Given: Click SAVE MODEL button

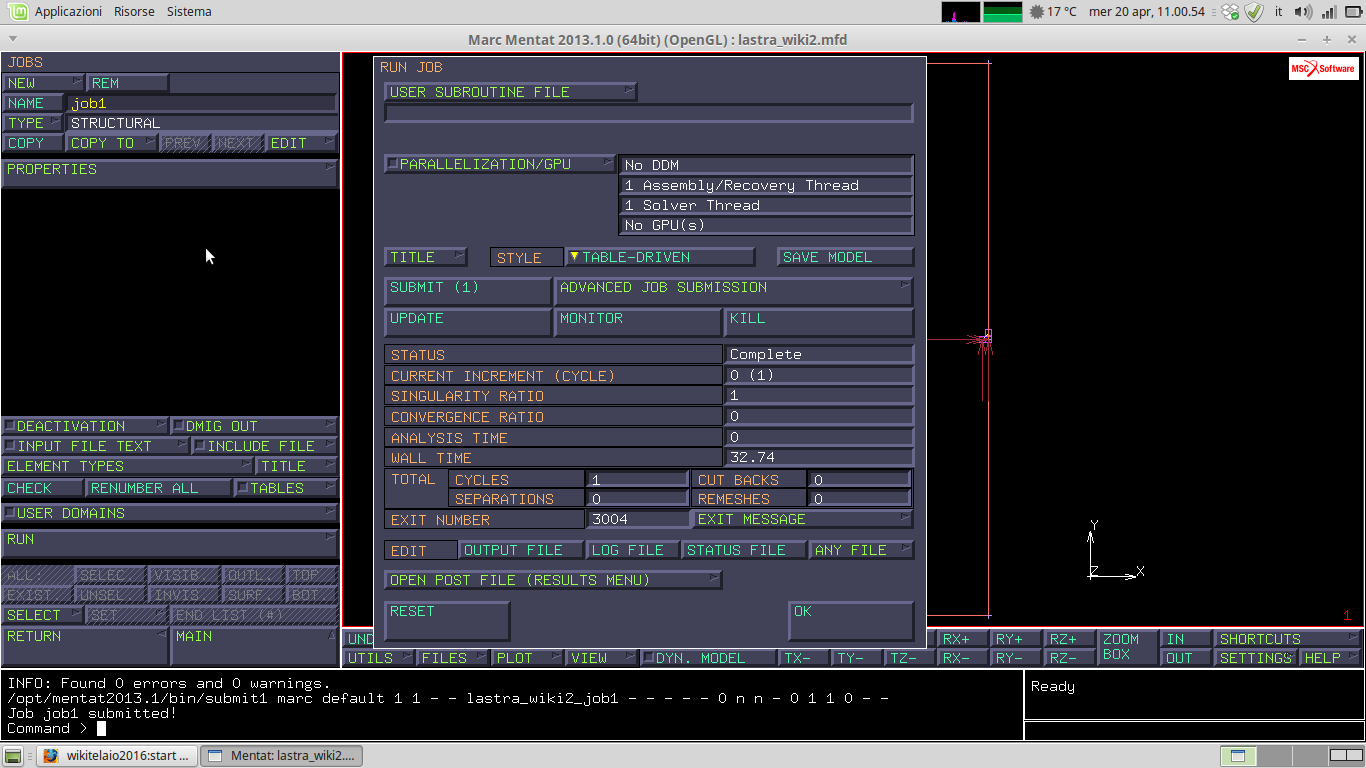Looking at the screenshot, I should 846,257.
